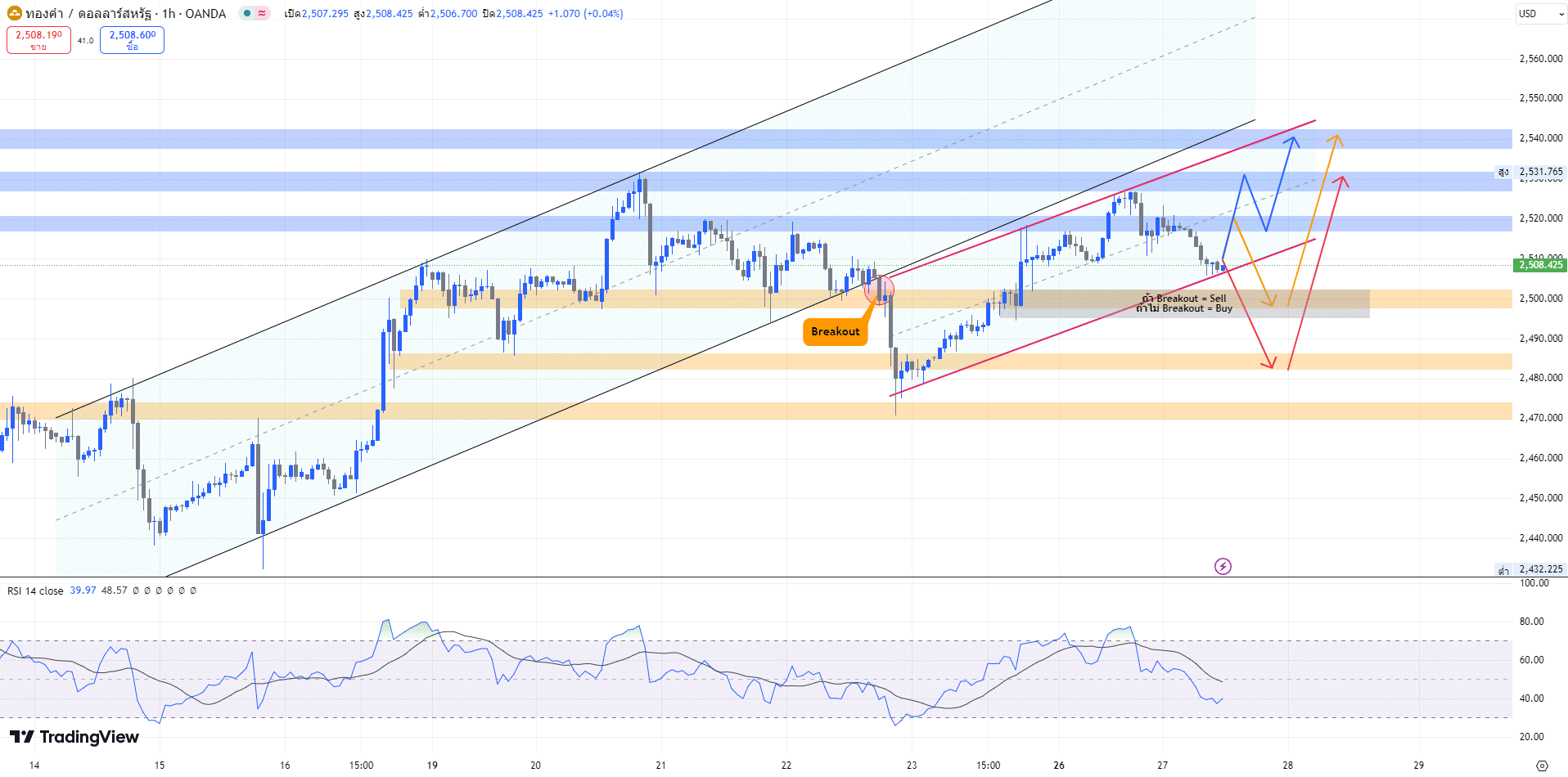This screenshot has height=777, width=1568.
Task: Click the current price label 2,508.425
Action: (x=1541, y=265)
